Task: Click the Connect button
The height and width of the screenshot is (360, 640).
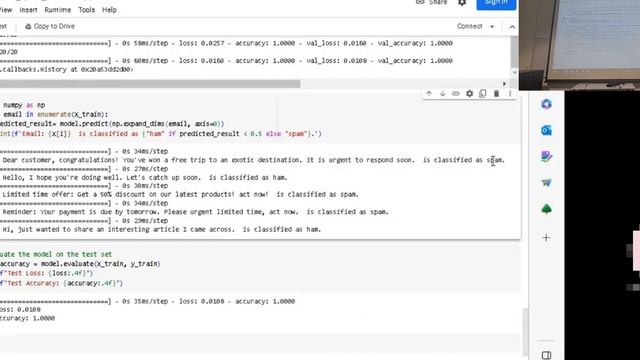Action: click(469, 26)
